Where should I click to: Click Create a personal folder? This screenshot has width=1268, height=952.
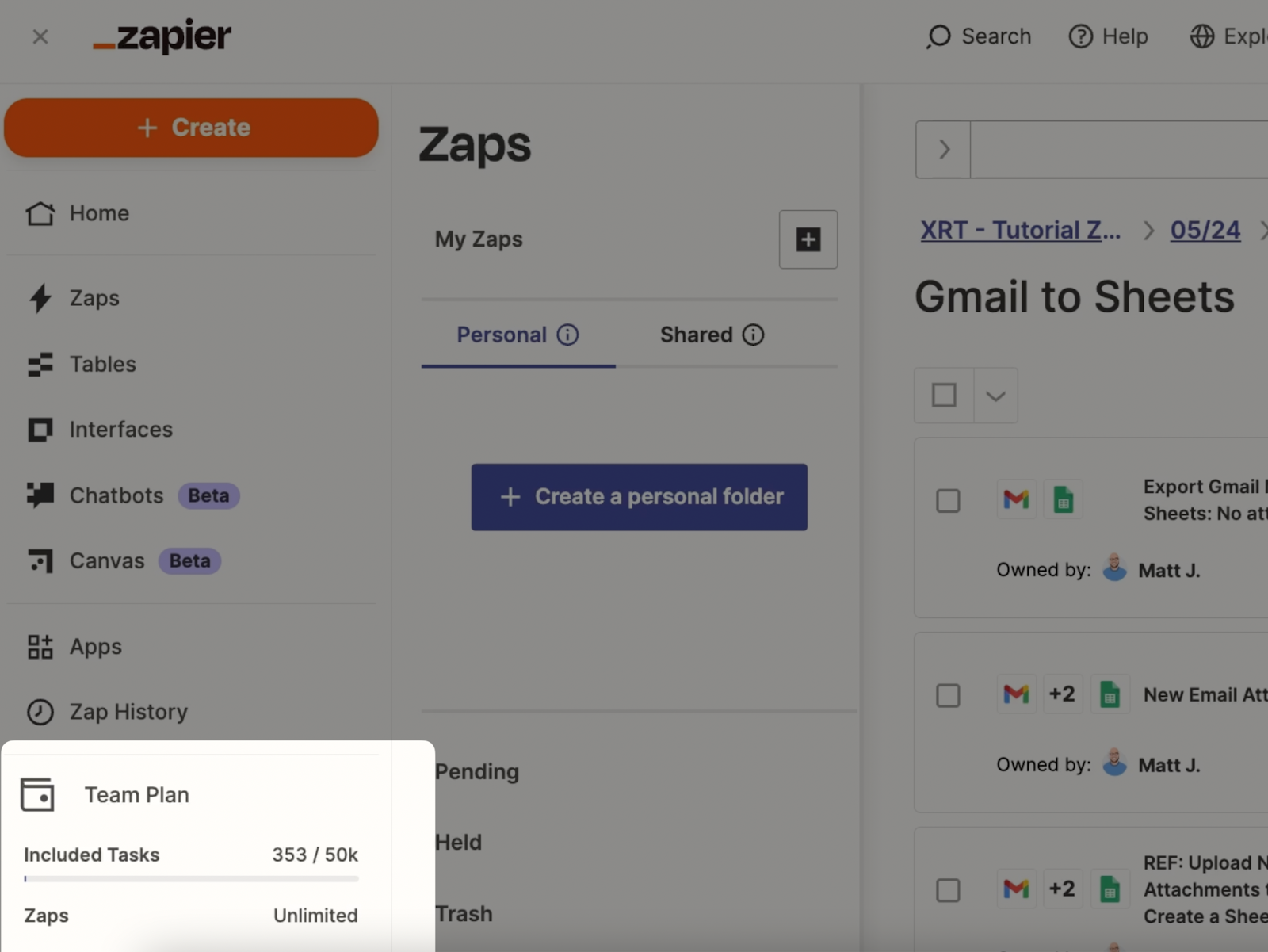[x=640, y=497]
